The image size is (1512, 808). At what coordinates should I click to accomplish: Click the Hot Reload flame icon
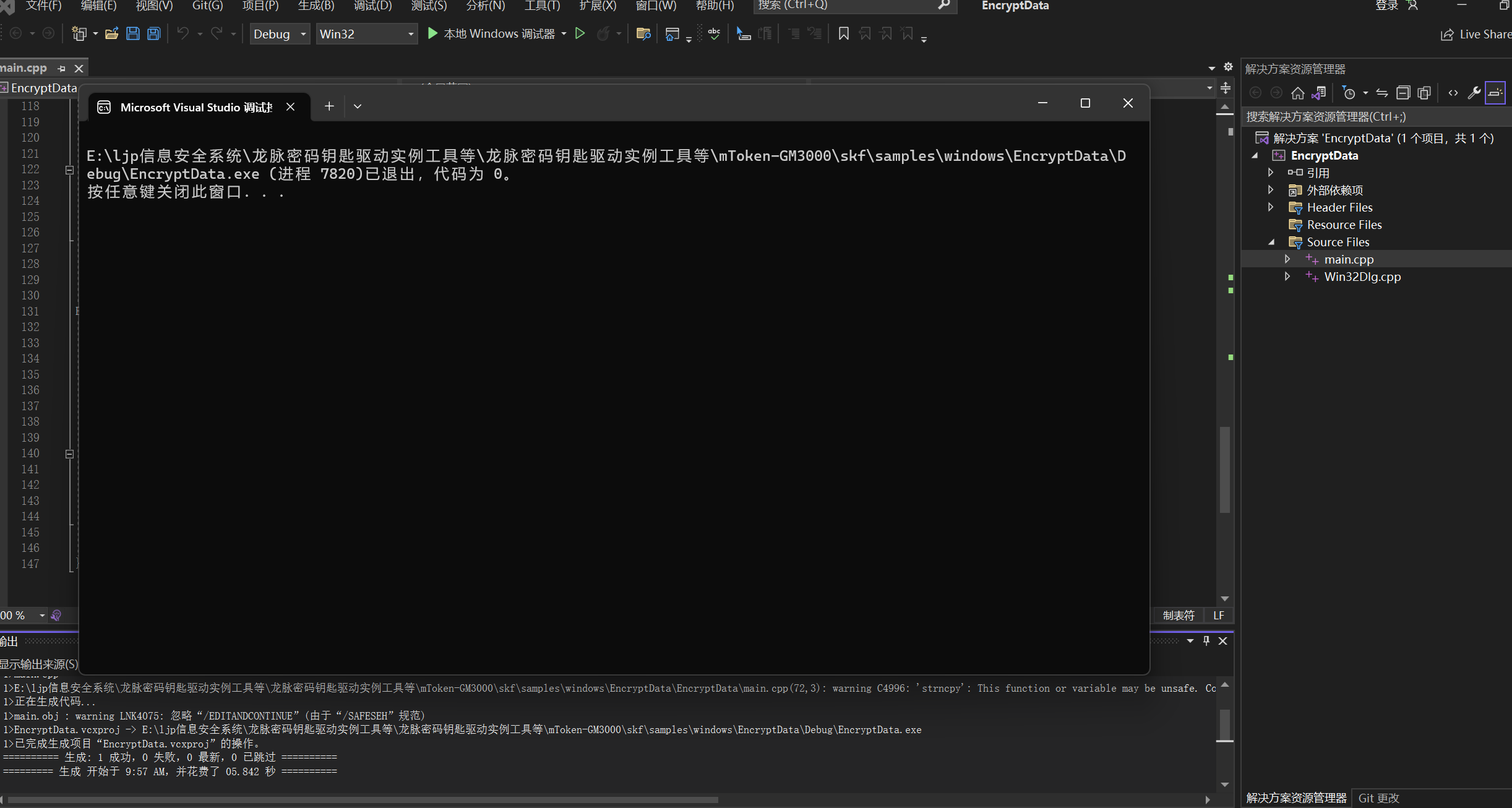point(603,33)
